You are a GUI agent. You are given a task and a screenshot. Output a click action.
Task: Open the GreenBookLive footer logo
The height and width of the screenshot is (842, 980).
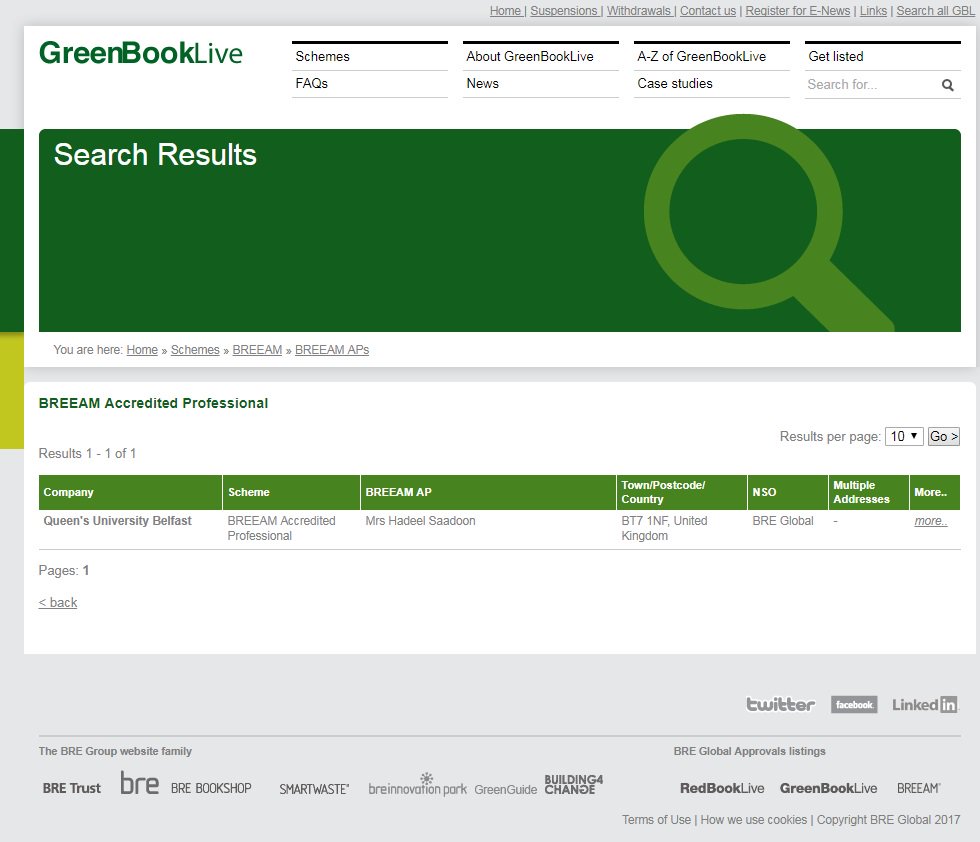tap(828, 788)
